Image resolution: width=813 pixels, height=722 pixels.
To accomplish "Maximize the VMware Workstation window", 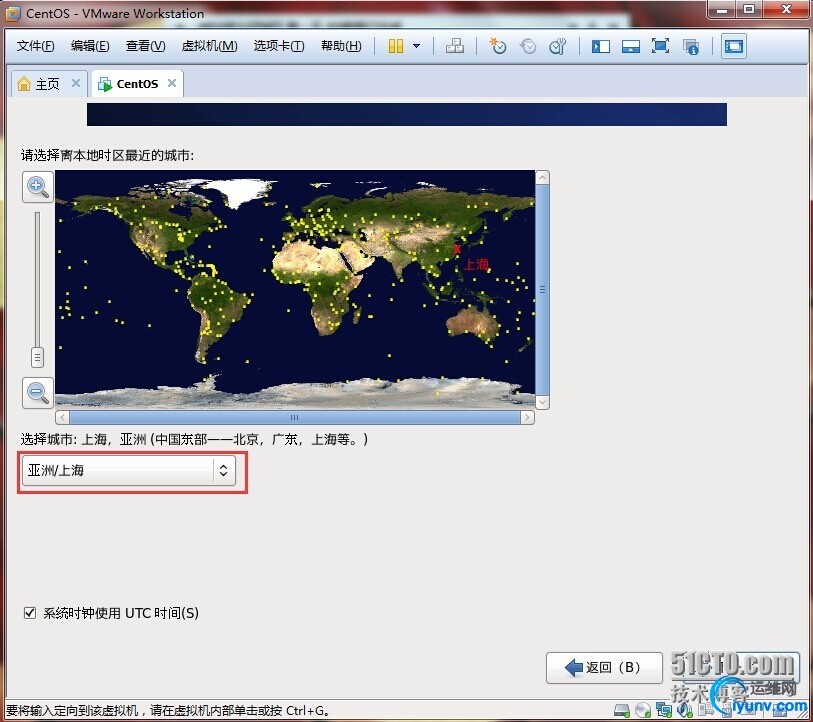I will coord(750,8).
